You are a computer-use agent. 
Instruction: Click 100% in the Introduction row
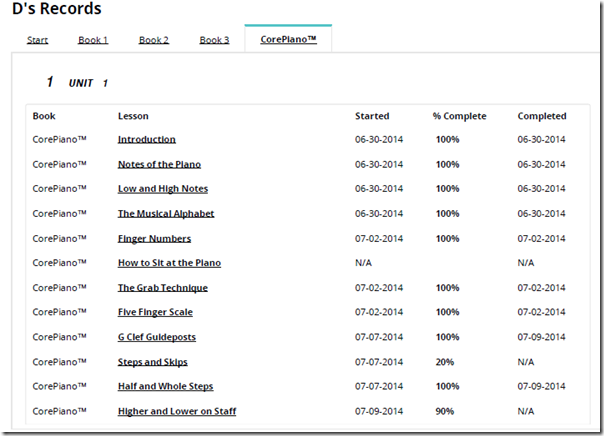pos(447,139)
